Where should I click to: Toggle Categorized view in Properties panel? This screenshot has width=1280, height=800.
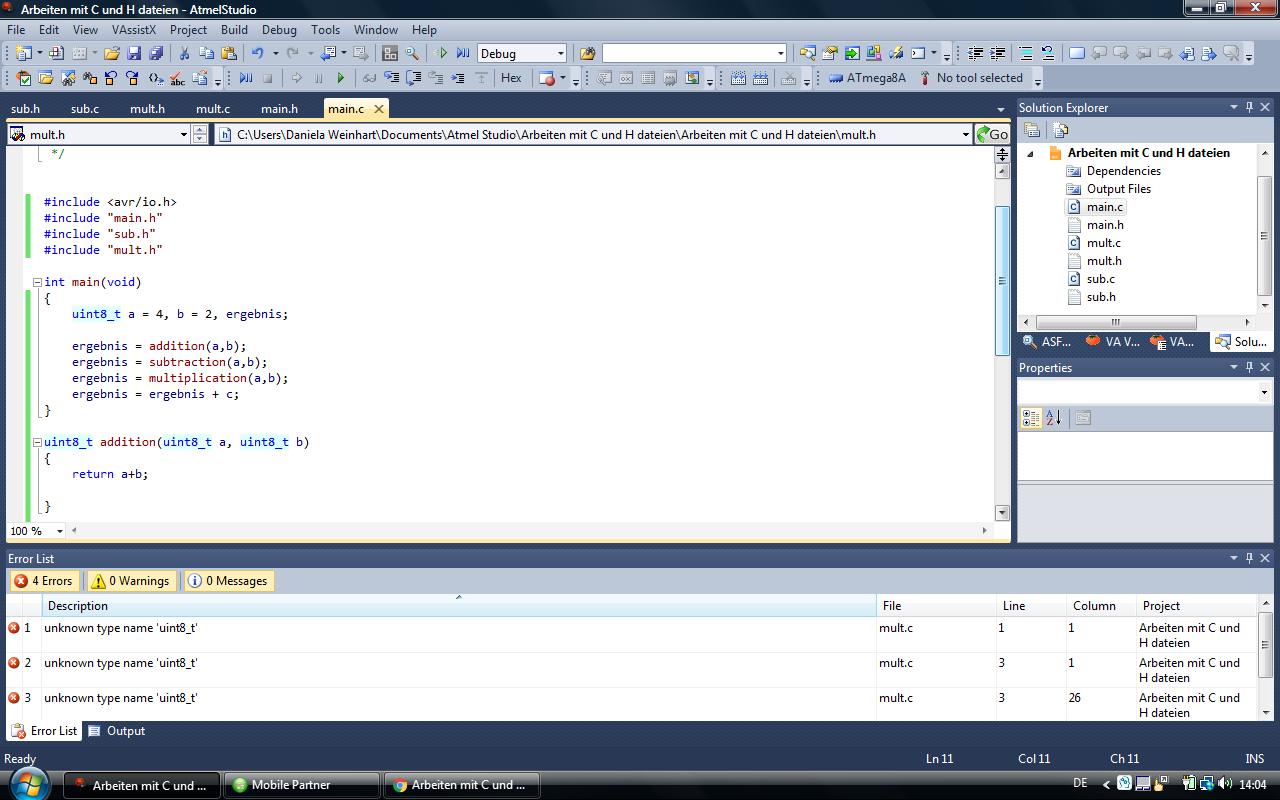[1031, 418]
